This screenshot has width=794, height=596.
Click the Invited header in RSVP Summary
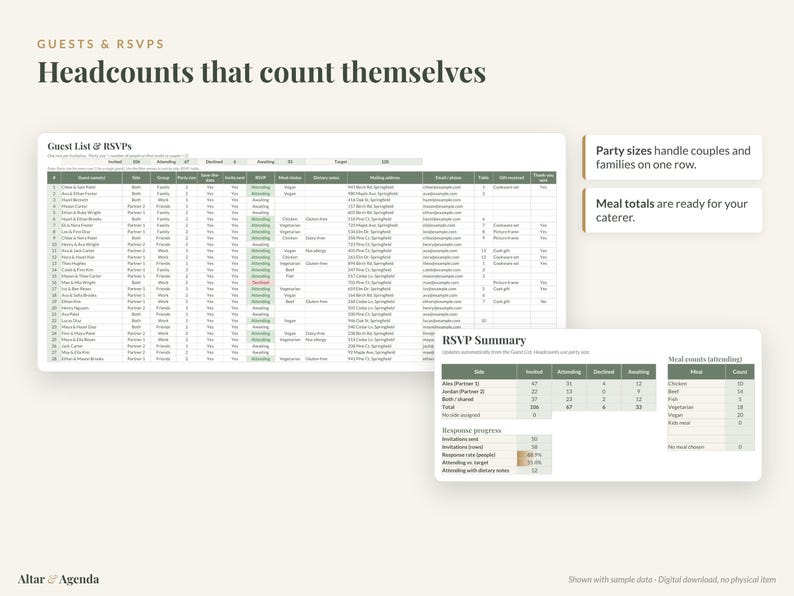[x=534, y=372]
